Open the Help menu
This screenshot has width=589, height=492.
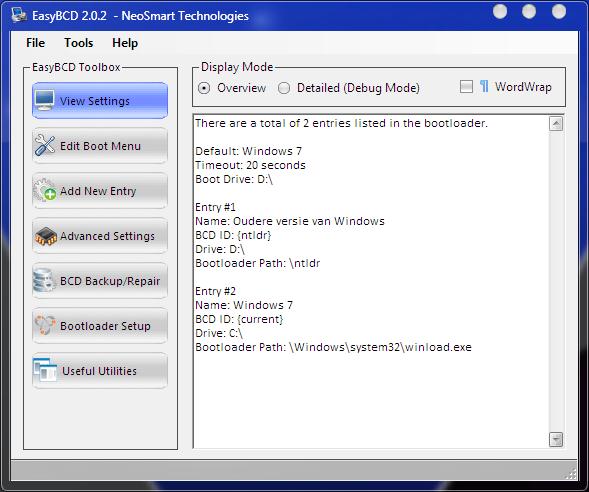(125, 43)
